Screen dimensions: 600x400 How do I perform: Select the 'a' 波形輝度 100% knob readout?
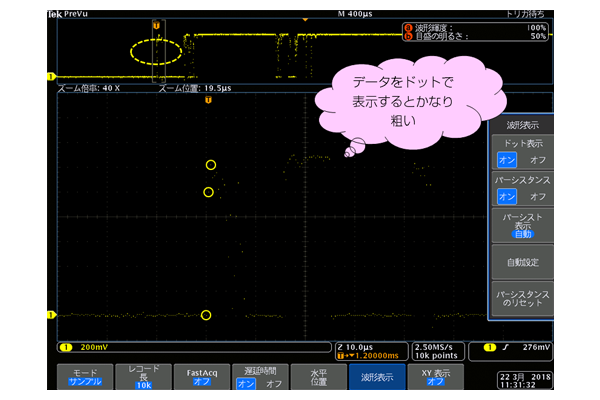point(476,28)
